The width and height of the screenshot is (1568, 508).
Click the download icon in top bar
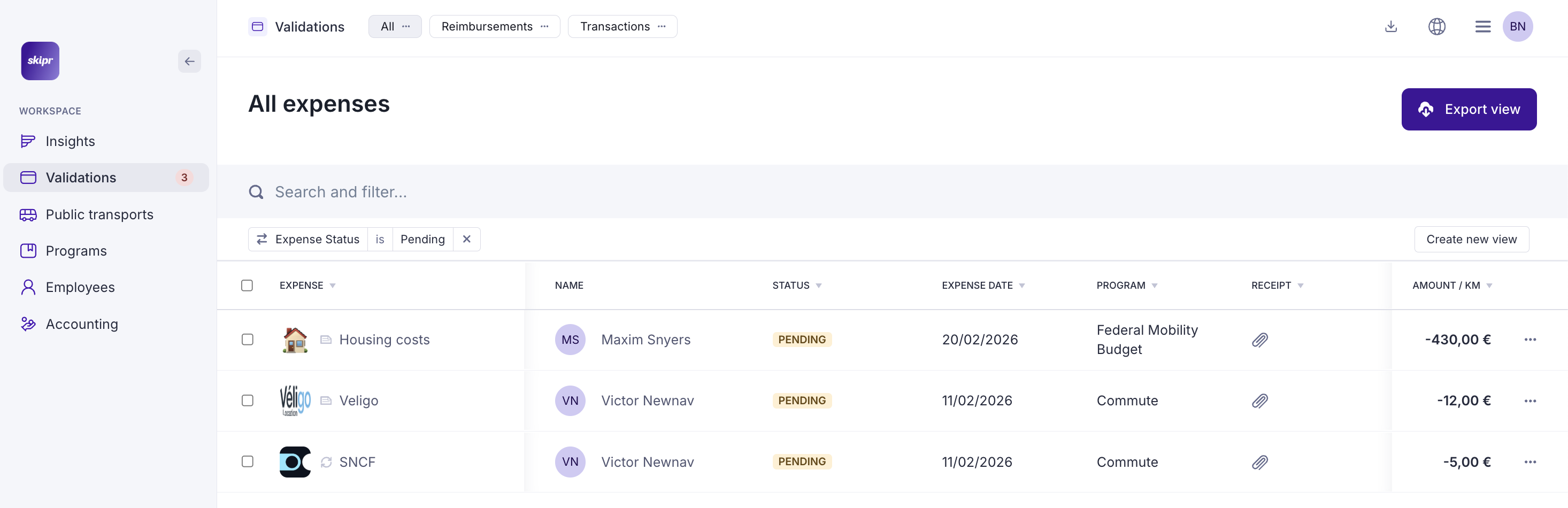[x=1390, y=27]
